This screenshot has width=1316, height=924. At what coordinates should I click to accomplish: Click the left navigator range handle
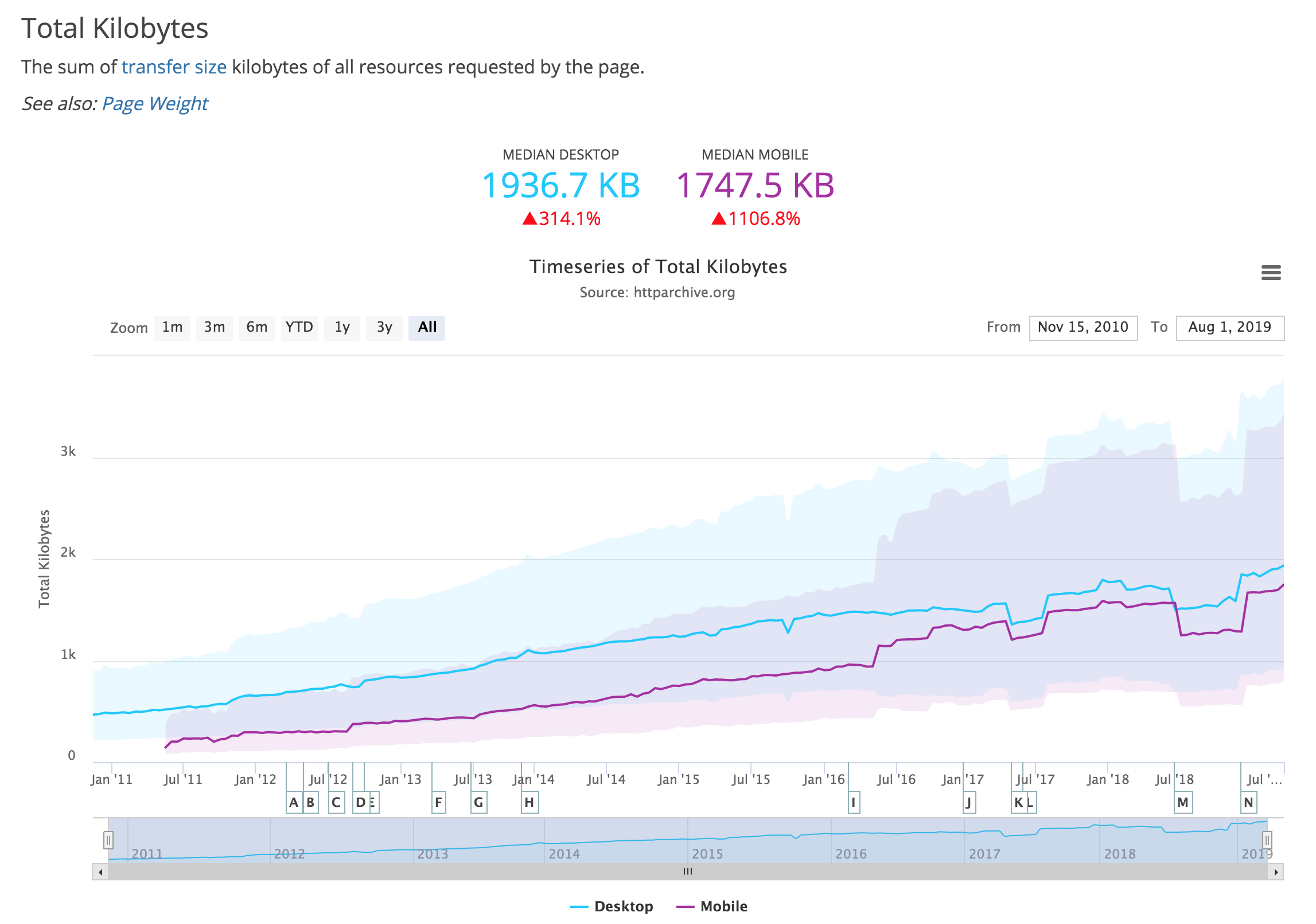108,840
